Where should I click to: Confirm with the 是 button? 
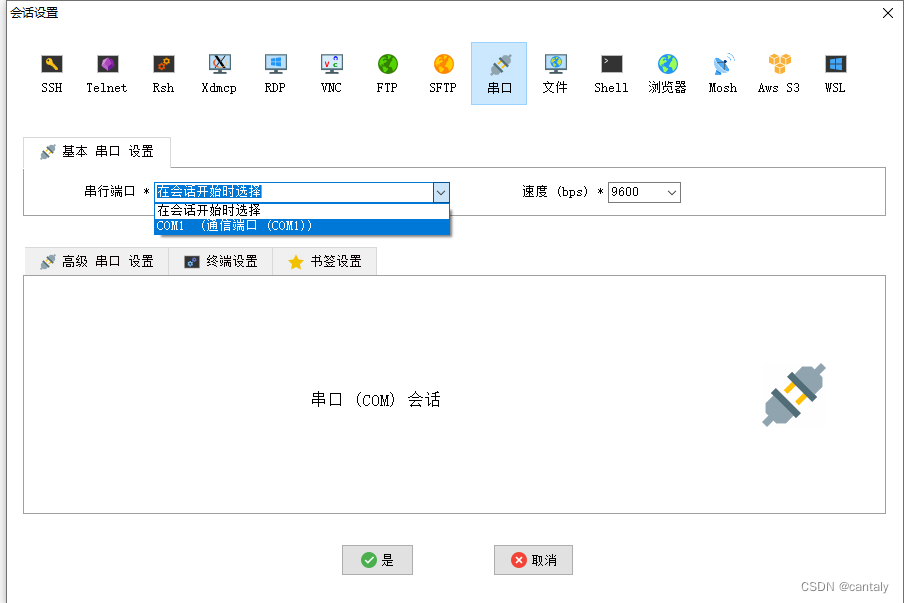pos(377,560)
